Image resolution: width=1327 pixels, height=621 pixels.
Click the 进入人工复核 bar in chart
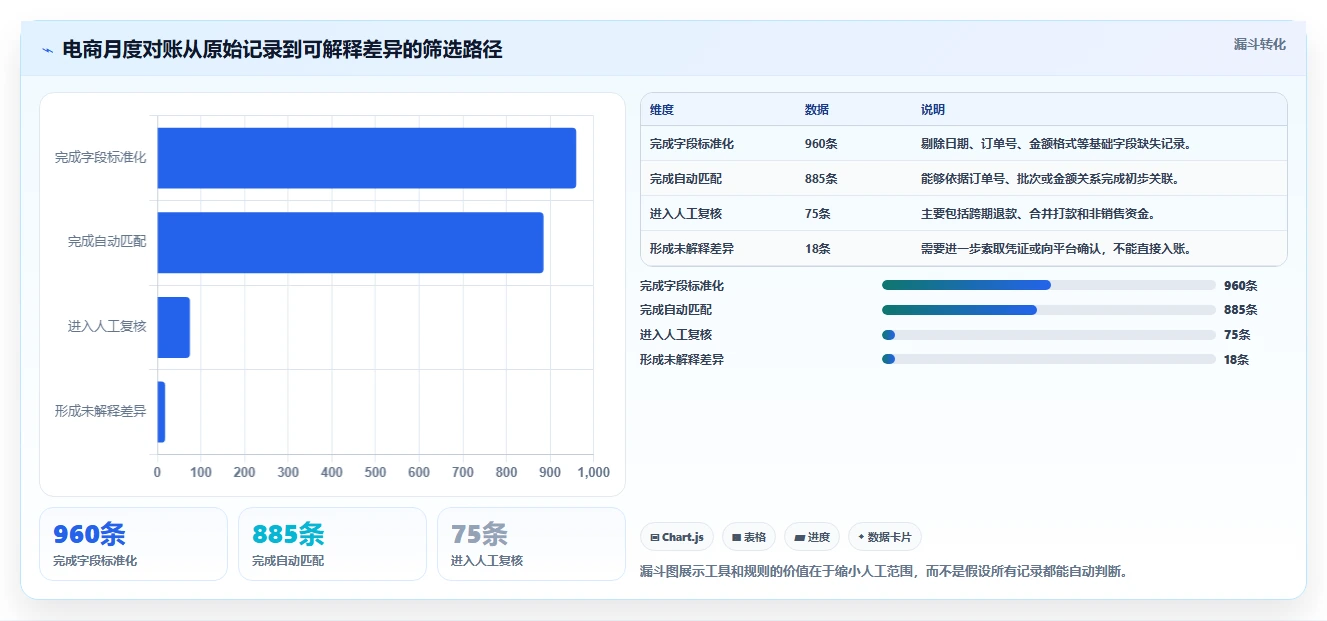pyautogui.click(x=173, y=327)
